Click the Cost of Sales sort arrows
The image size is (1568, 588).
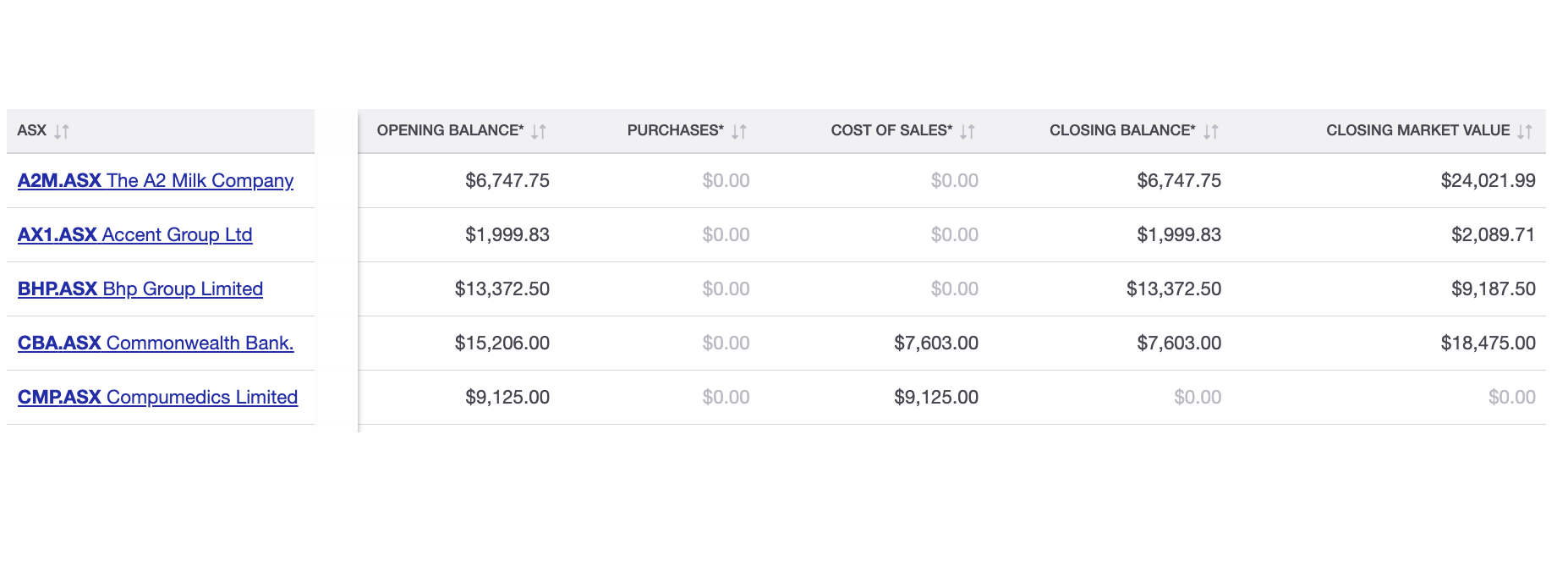click(x=968, y=131)
